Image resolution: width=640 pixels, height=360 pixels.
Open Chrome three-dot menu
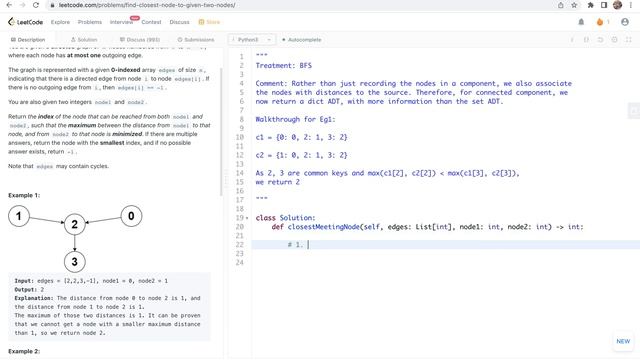[x=631, y=5]
